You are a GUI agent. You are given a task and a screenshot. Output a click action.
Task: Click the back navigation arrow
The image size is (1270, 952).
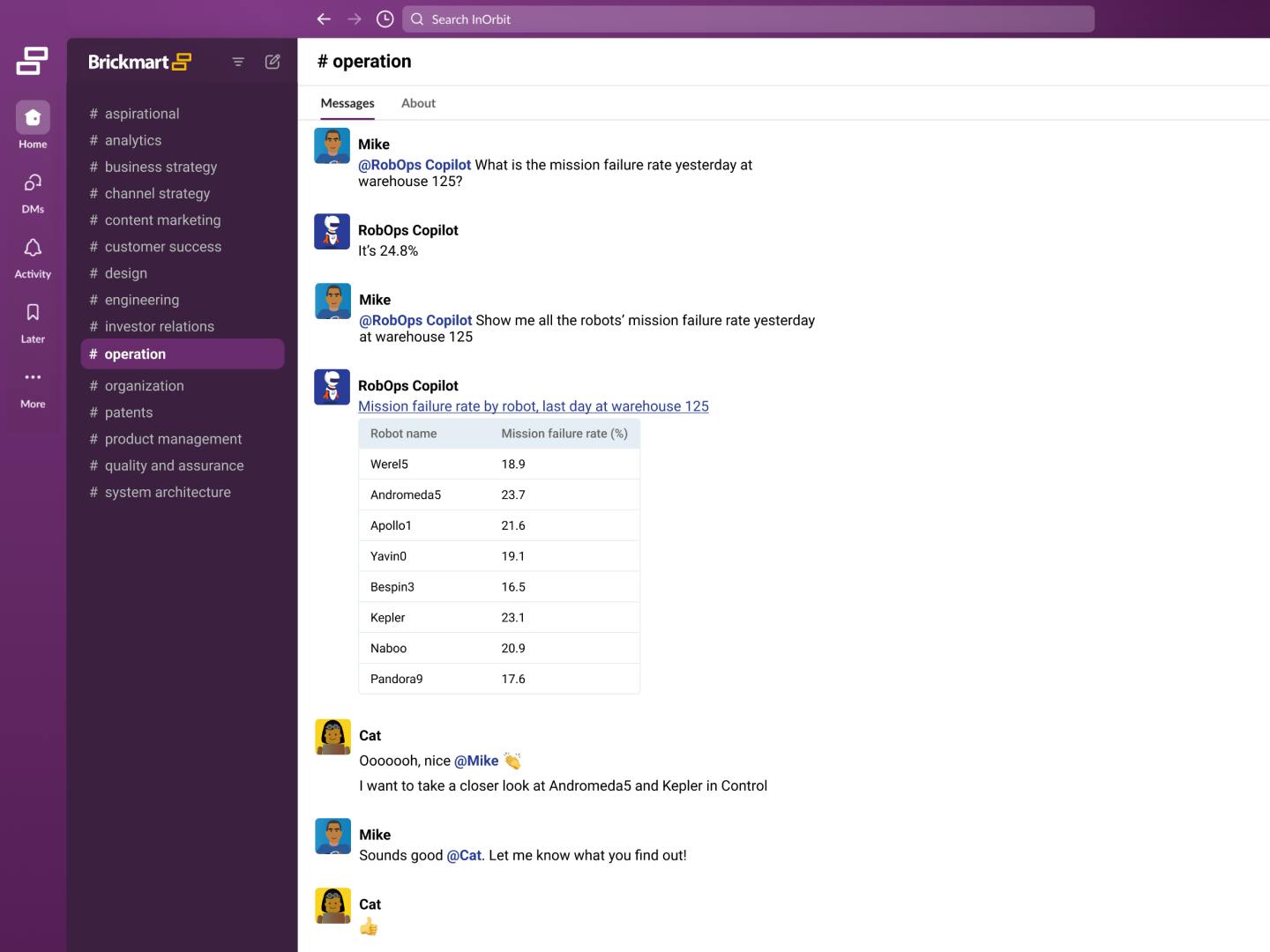324,19
